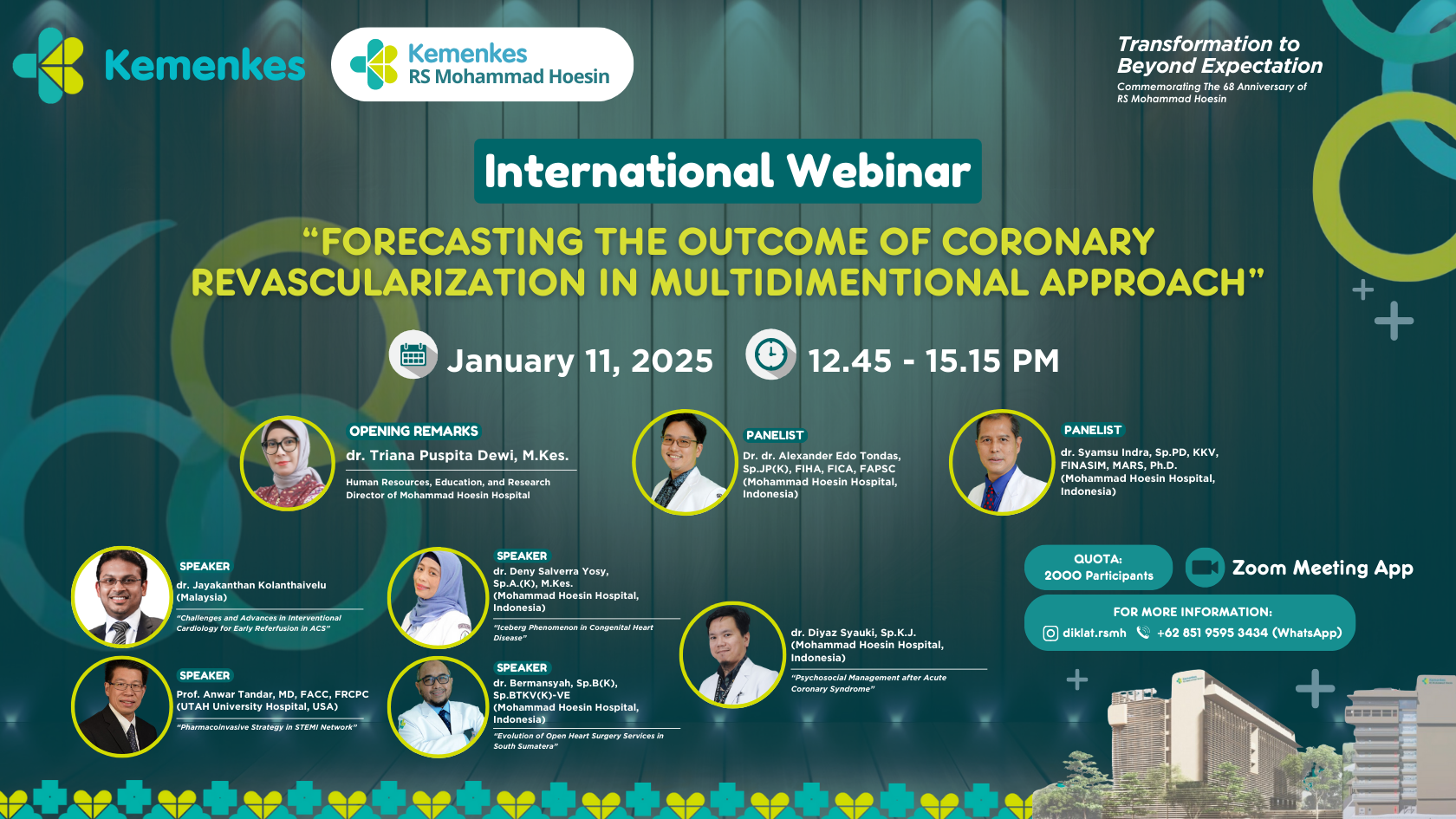
Task: Click 'dr. Syamsu Indra, Sp.PD, KKV' name
Action: (x=1140, y=452)
